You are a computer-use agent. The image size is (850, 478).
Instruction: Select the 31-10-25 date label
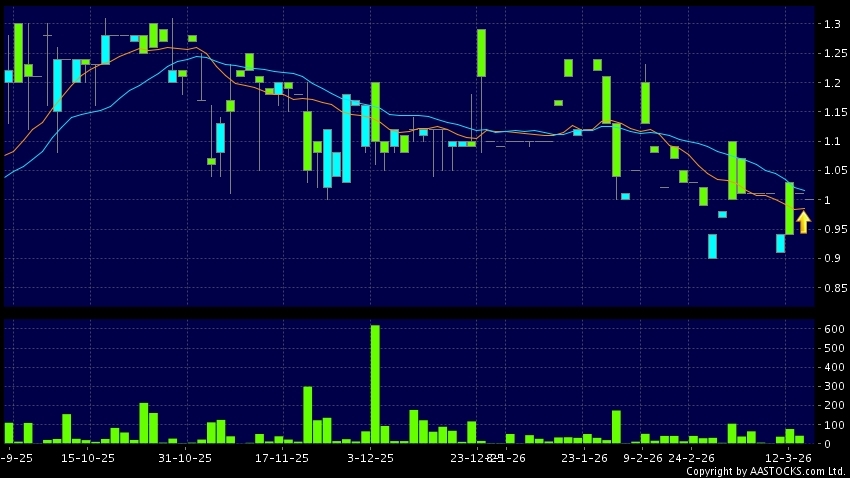coord(185,457)
